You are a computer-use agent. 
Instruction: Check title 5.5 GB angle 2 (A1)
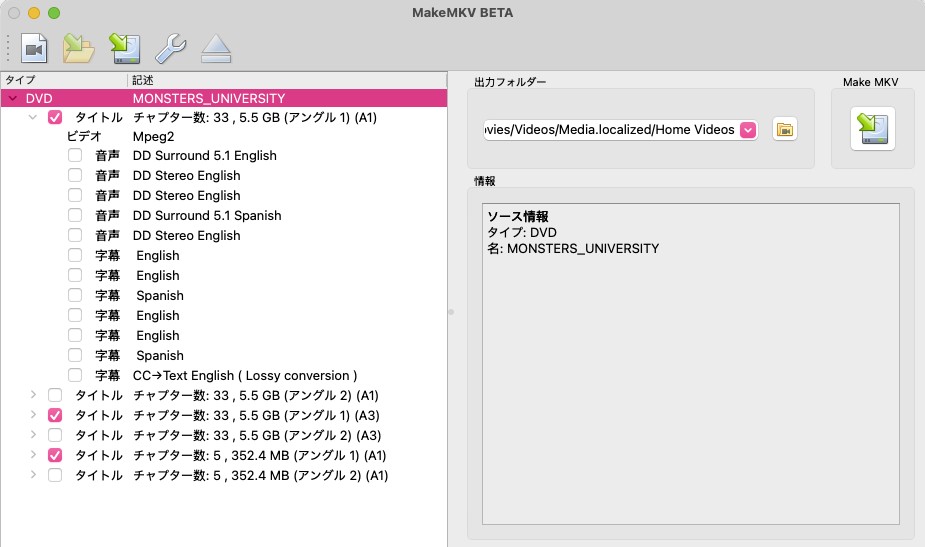tap(55, 395)
